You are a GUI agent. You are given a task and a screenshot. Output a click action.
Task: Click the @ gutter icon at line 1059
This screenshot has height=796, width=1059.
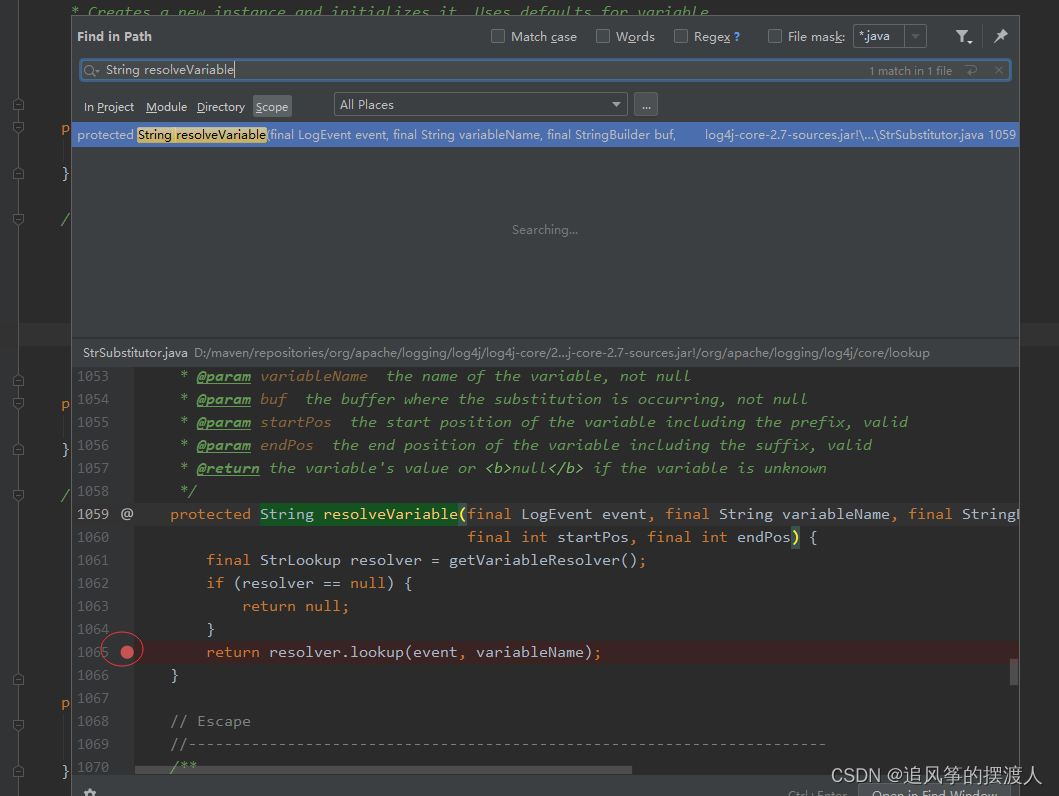click(x=127, y=514)
